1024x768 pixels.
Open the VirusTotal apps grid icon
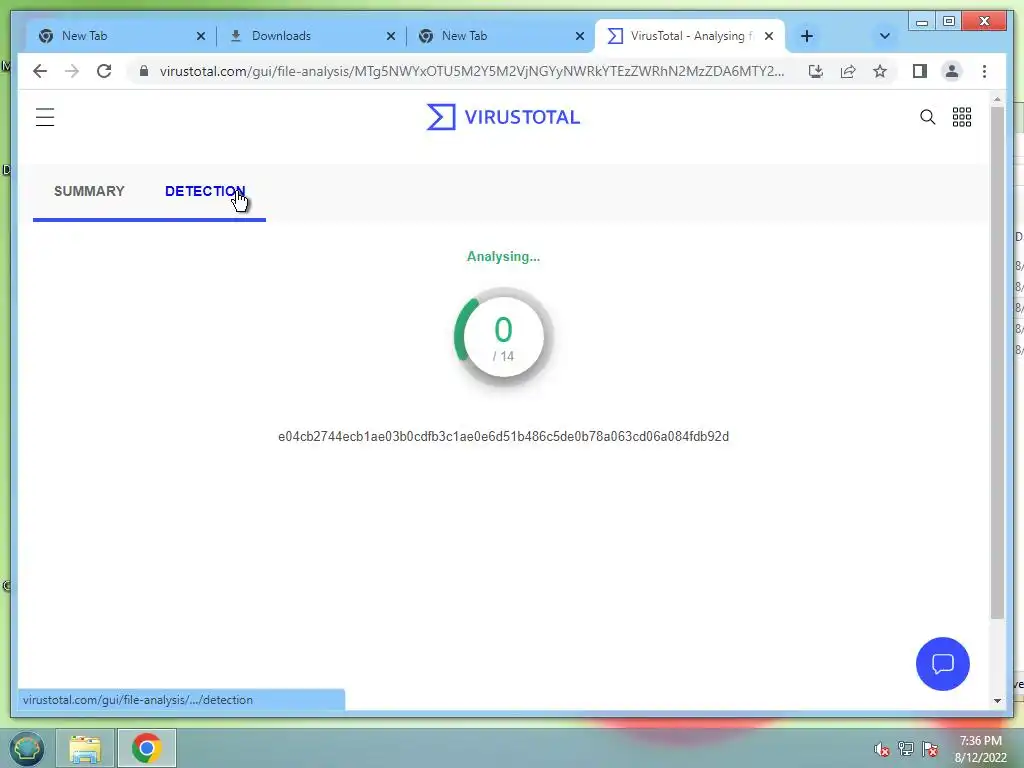(962, 117)
